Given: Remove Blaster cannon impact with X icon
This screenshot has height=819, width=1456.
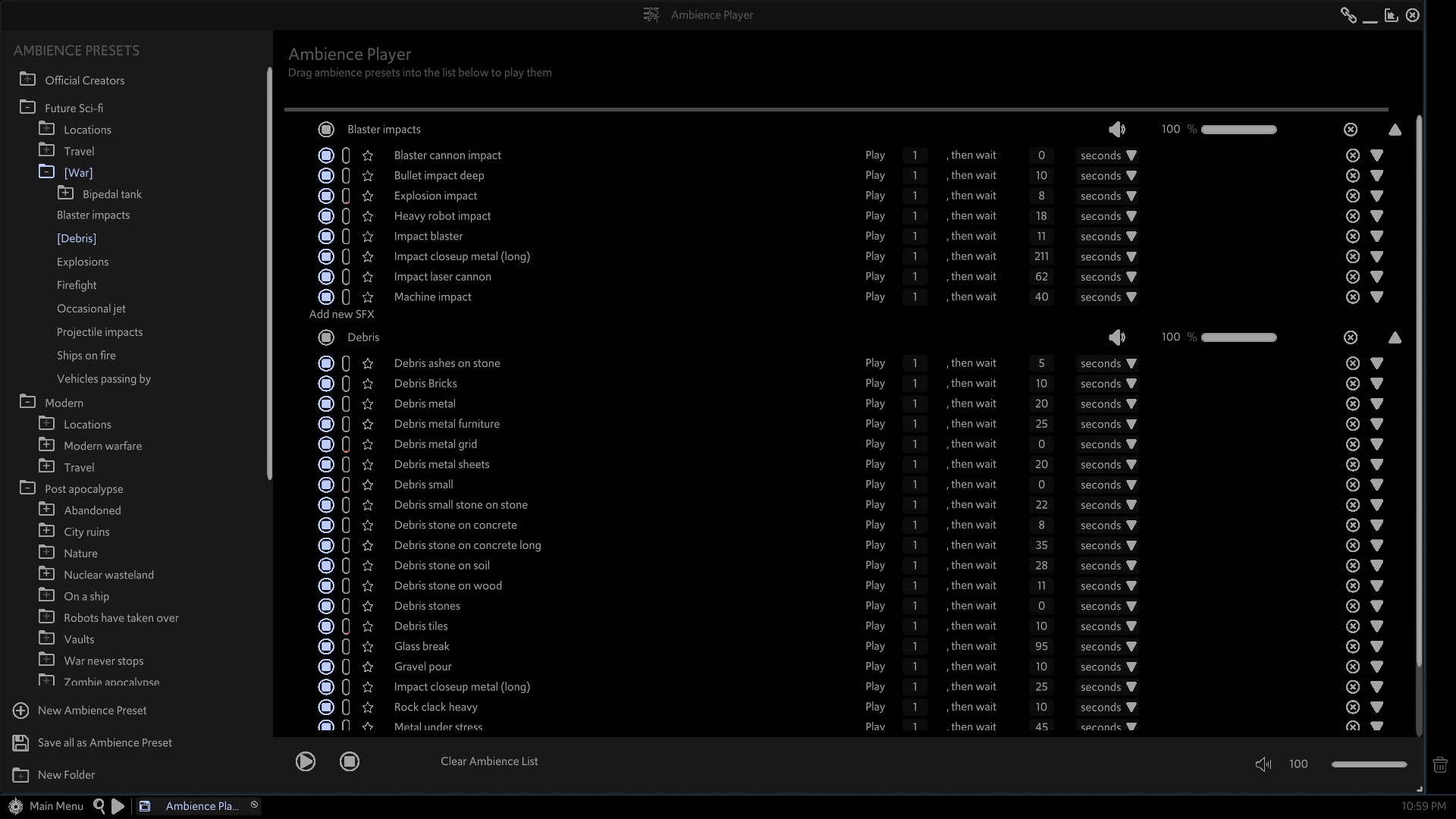Looking at the screenshot, I should [1352, 155].
